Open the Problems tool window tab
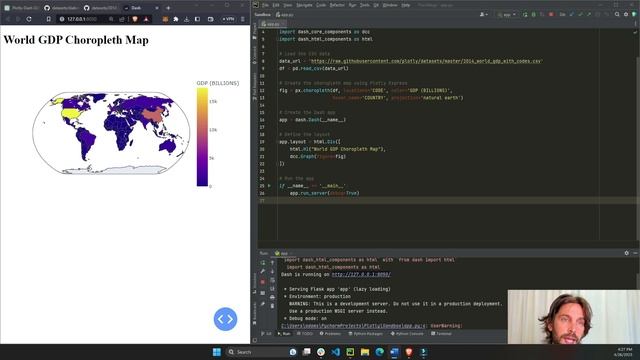This screenshot has height=360, width=640. 330,333
